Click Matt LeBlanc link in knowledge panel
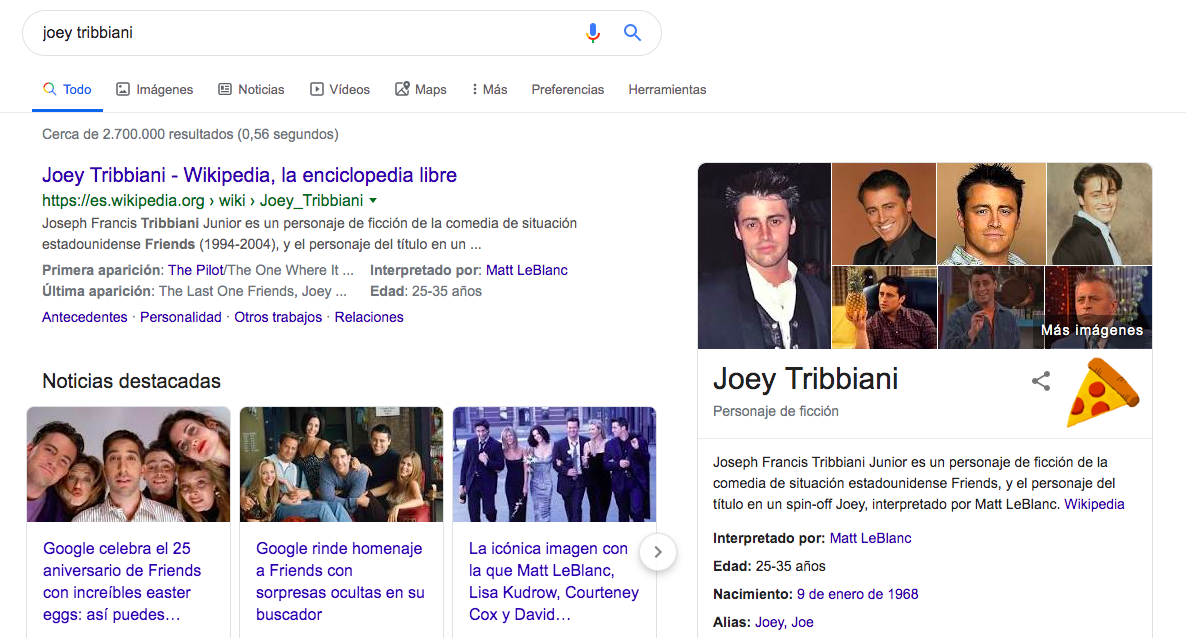 coord(871,538)
